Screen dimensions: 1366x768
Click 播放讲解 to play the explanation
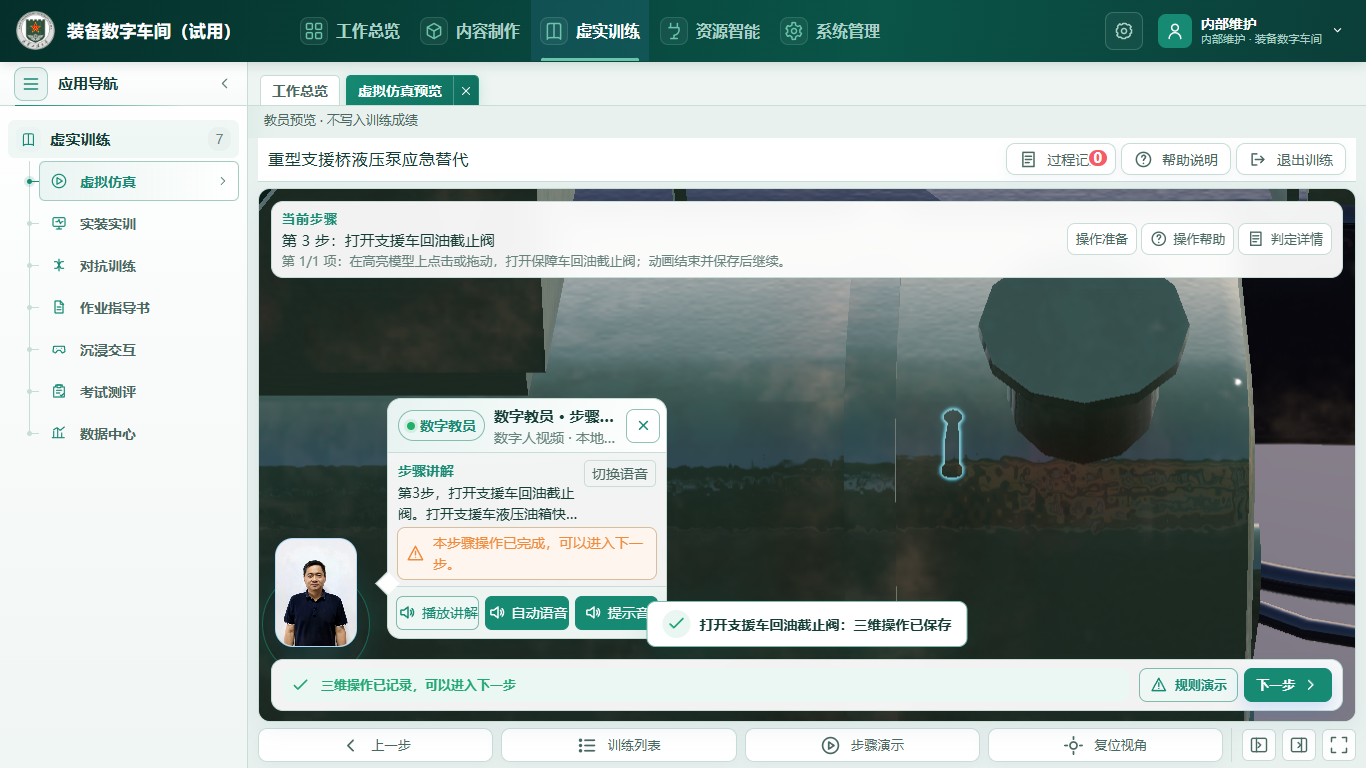click(x=438, y=613)
